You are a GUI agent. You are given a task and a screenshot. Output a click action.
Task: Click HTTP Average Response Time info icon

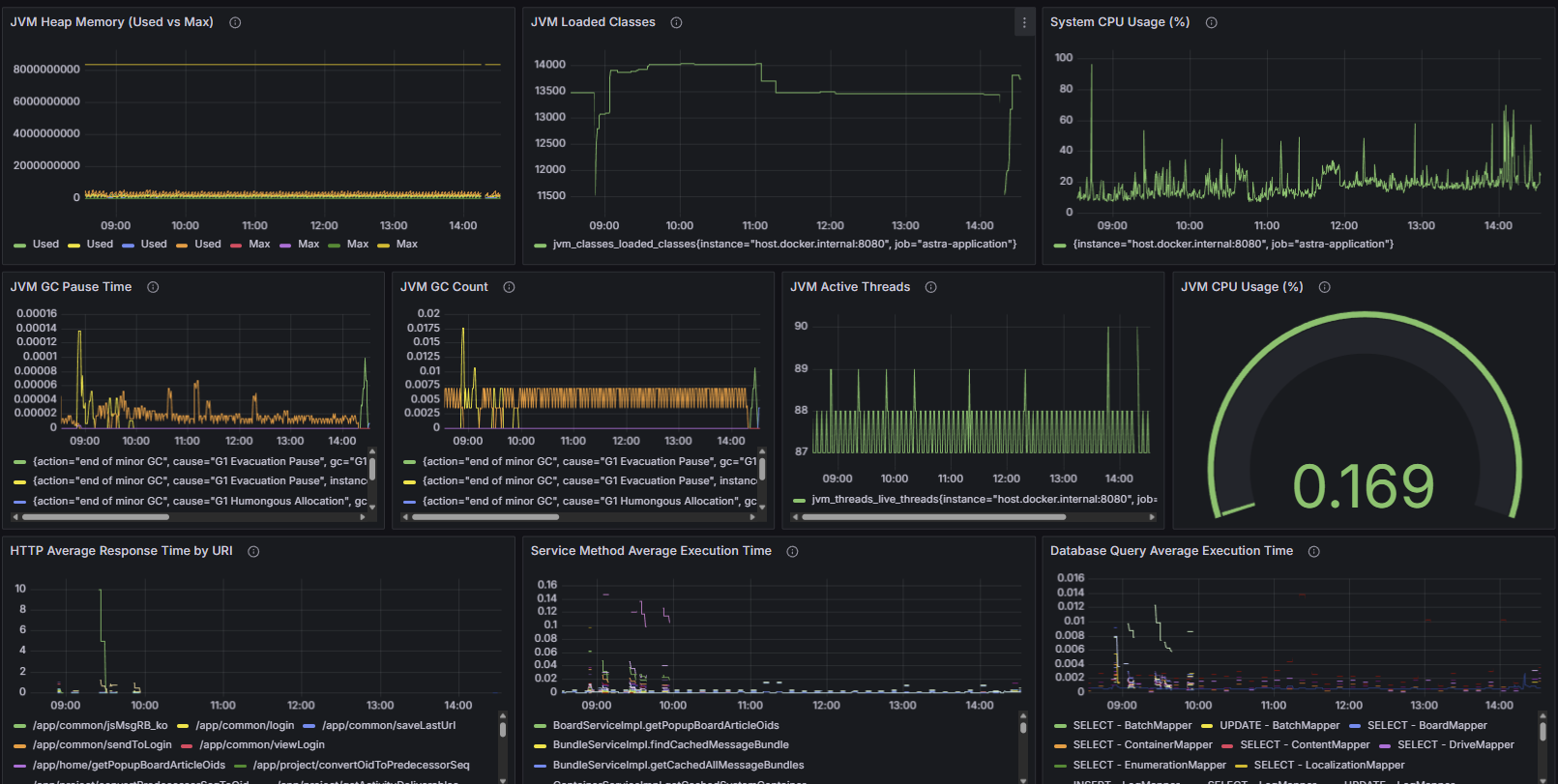tap(253, 551)
